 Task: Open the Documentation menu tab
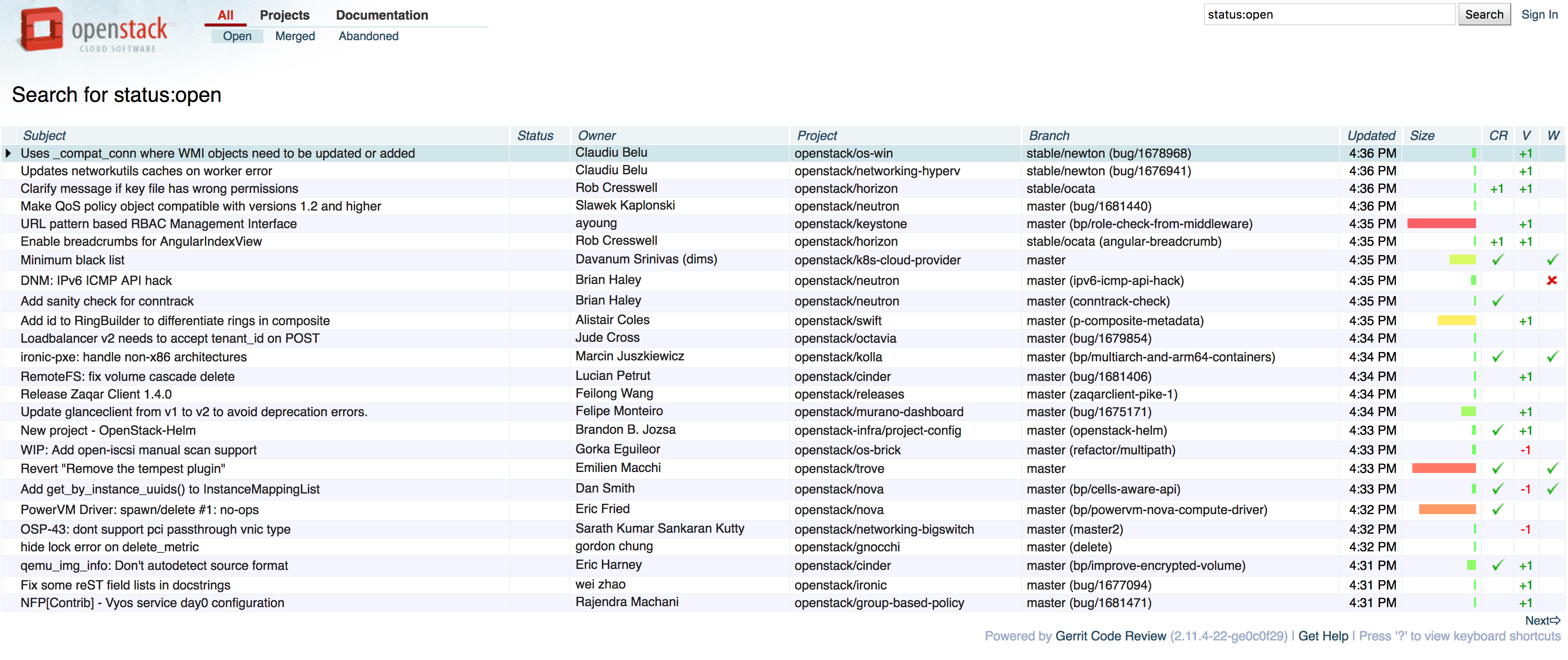pos(382,15)
